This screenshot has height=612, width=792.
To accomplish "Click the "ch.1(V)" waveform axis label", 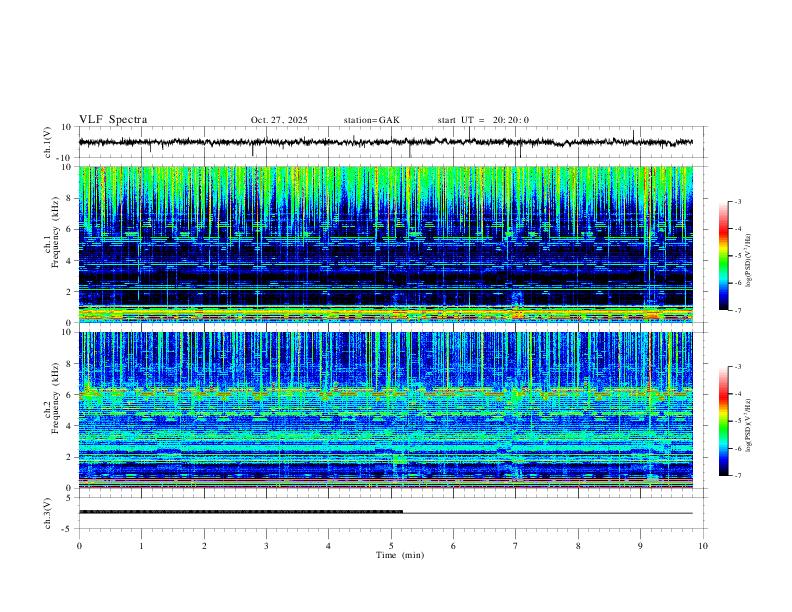I will [x=48, y=142].
